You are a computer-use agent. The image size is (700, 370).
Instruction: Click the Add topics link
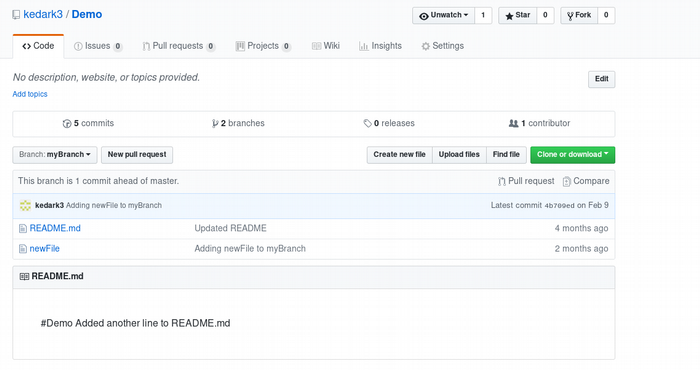point(30,94)
